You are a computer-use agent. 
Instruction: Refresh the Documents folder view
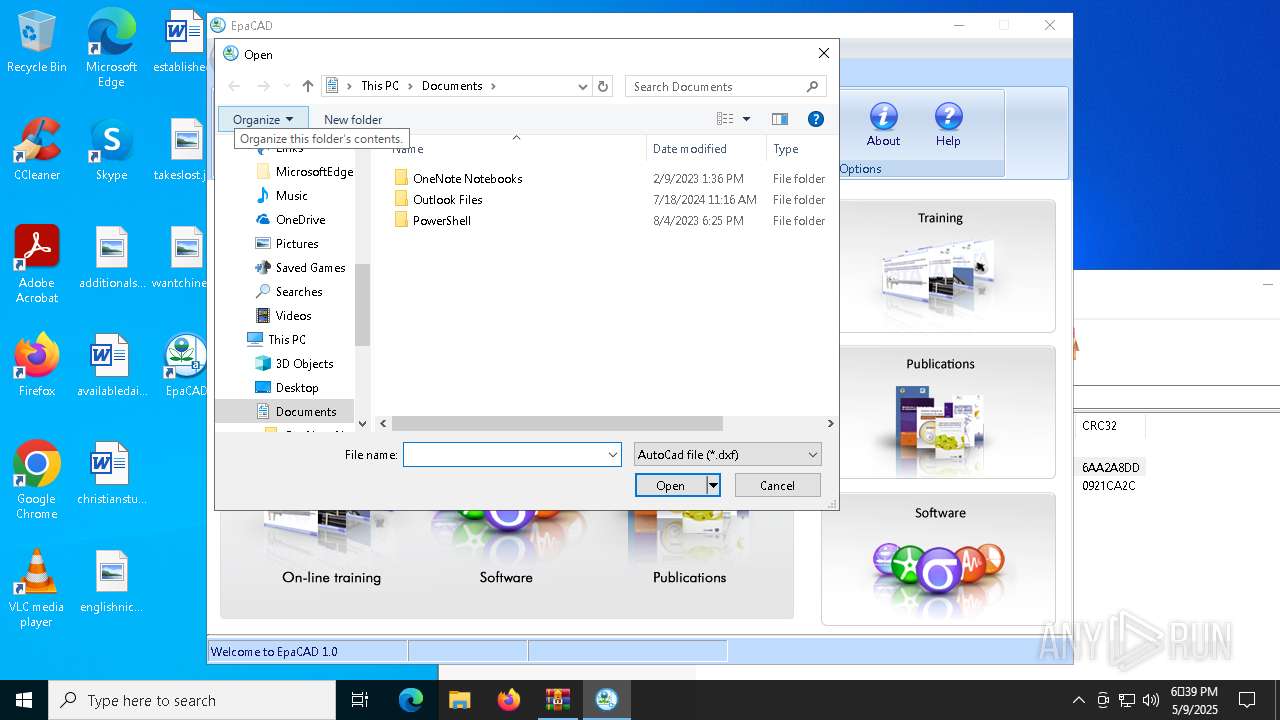[603, 86]
